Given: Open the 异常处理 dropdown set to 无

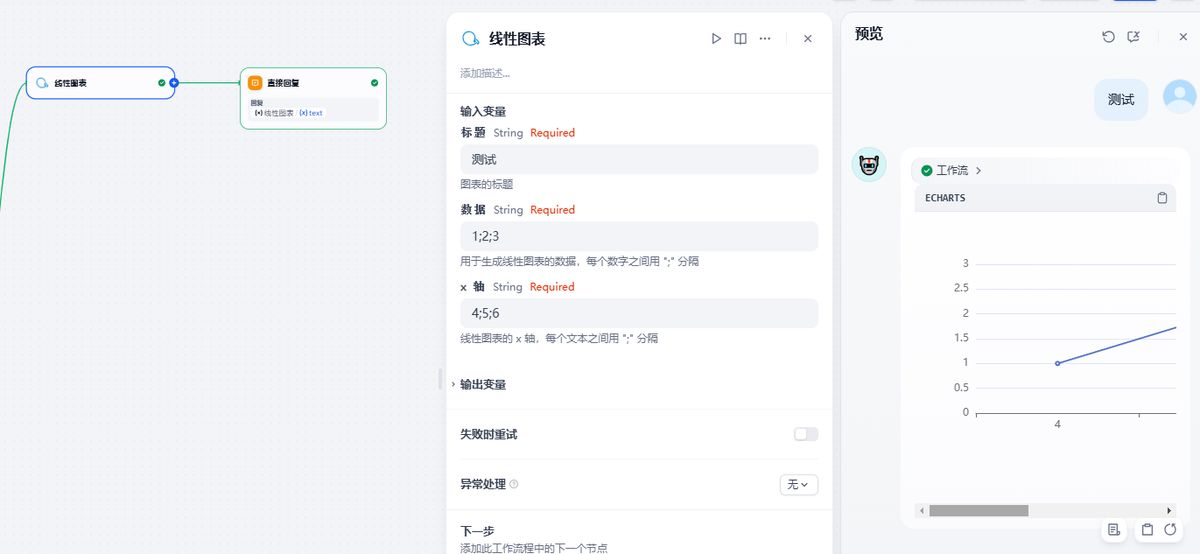Looking at the screenshot, I should coord(798,484).
